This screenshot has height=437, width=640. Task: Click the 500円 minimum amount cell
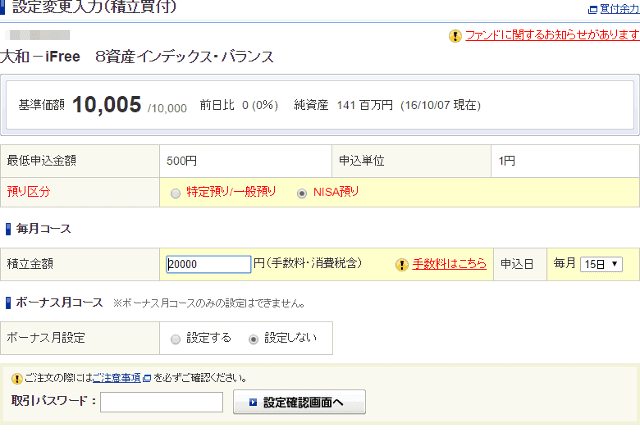(x=245, y=161)
